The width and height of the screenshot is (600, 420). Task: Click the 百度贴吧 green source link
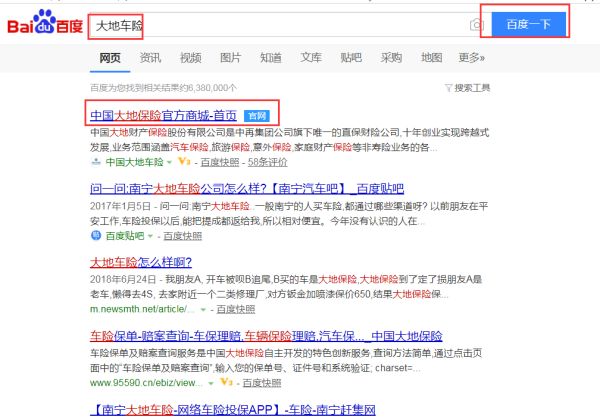tap(125, 236)
